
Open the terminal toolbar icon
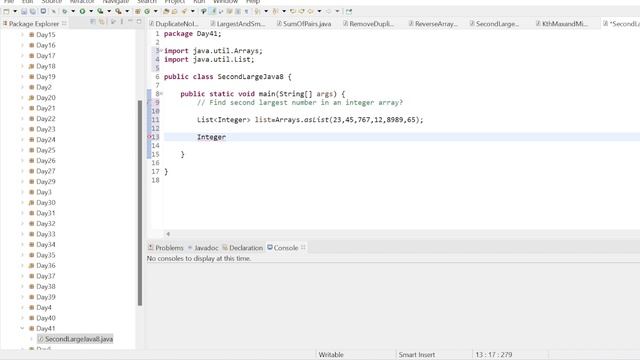[x=43, y=11]
